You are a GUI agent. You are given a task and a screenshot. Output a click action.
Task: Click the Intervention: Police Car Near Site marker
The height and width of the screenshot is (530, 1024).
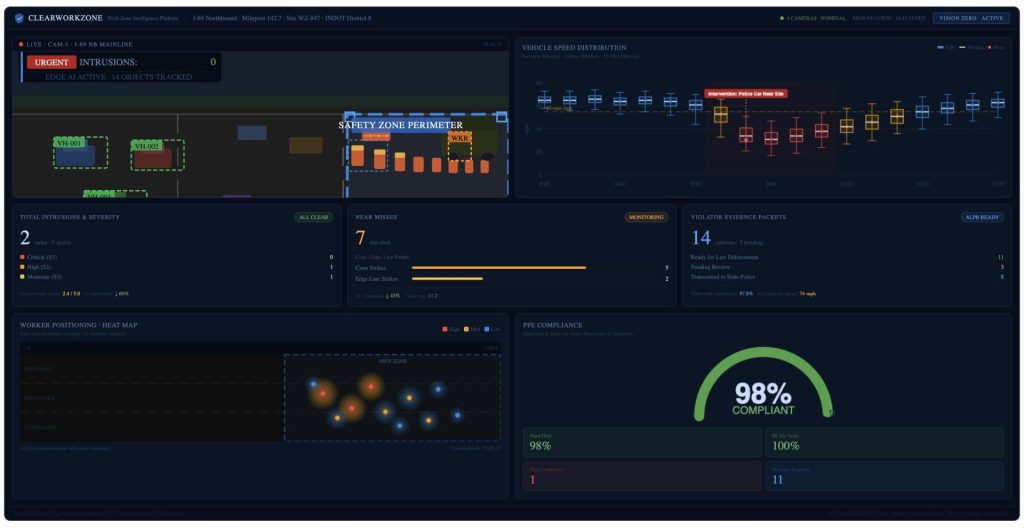click(x=746, y=93)
